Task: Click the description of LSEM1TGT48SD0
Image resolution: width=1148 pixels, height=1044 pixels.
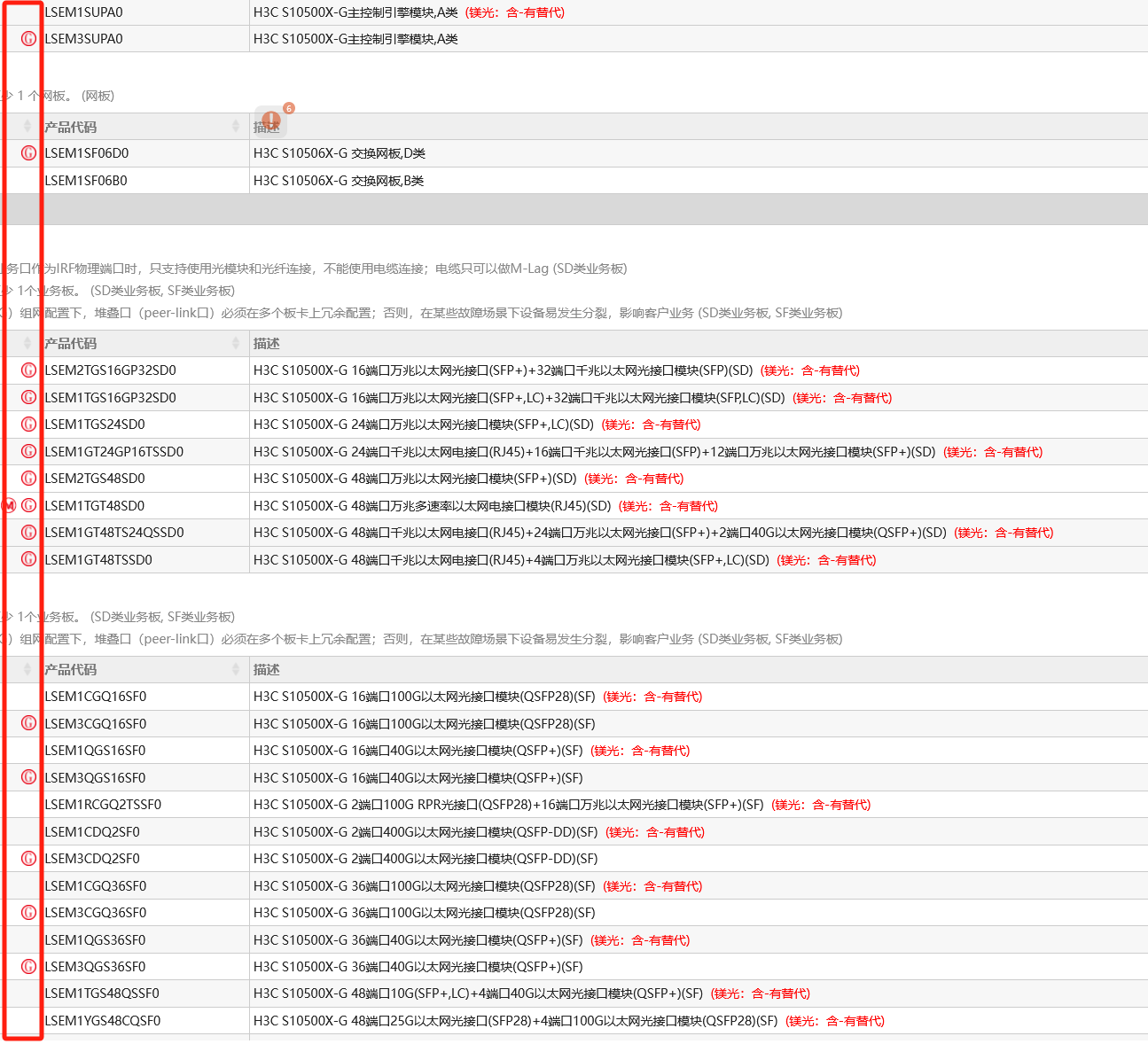Action: 486,506
